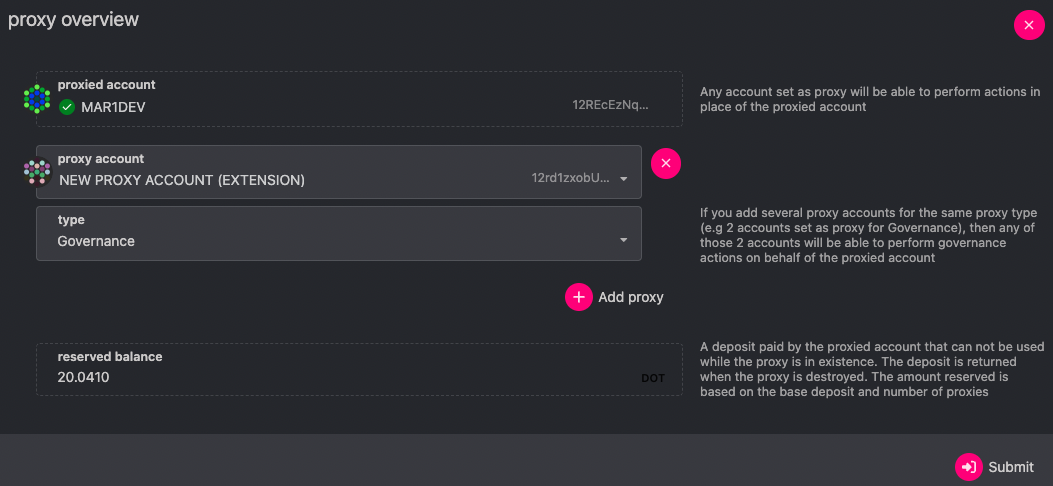Click the pink plus icon for Add proxy
The height and width of the screenshot is (486, 1053).
click(579, 297)
